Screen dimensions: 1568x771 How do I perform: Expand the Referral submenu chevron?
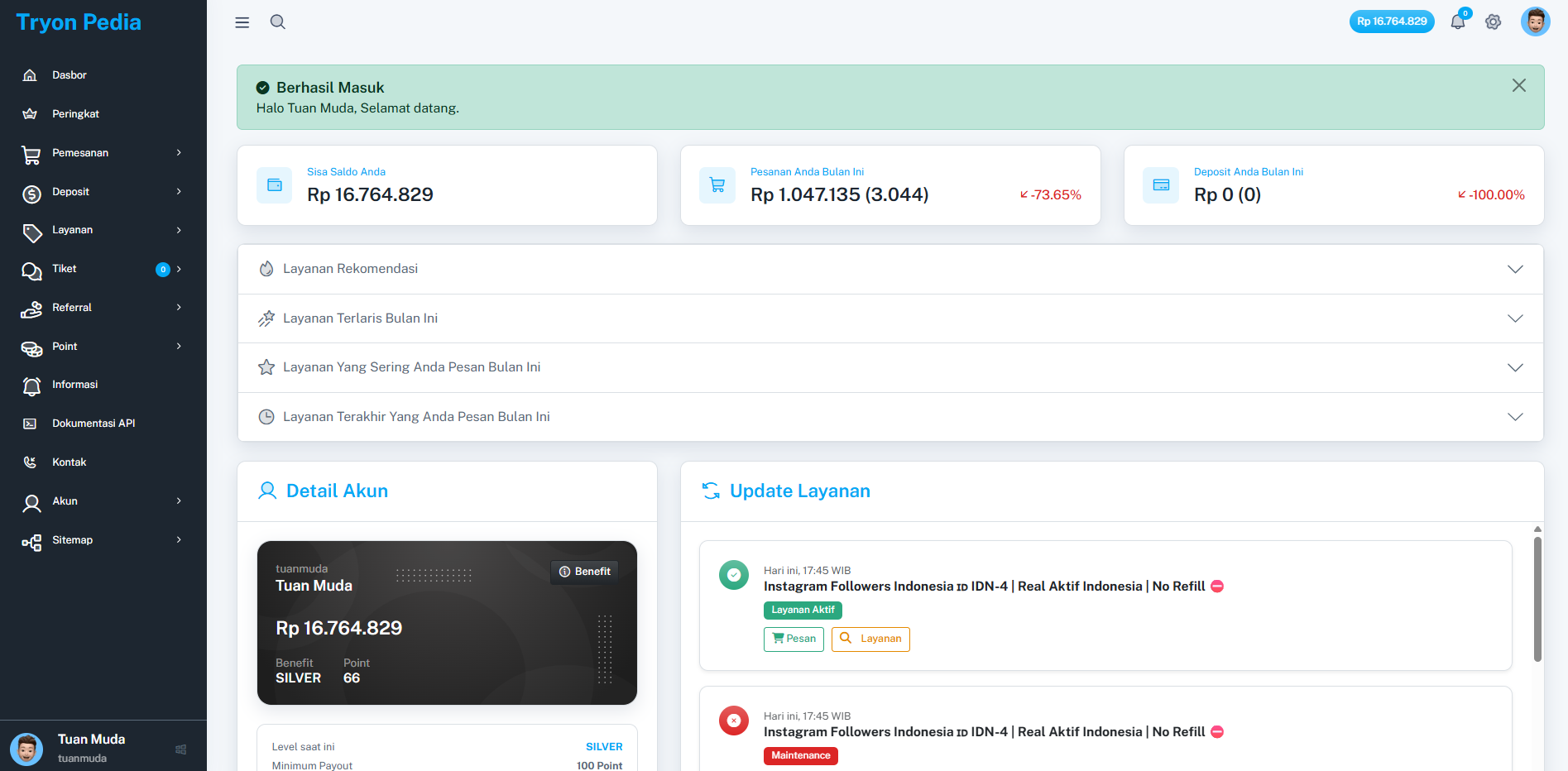tap(179, 308)
